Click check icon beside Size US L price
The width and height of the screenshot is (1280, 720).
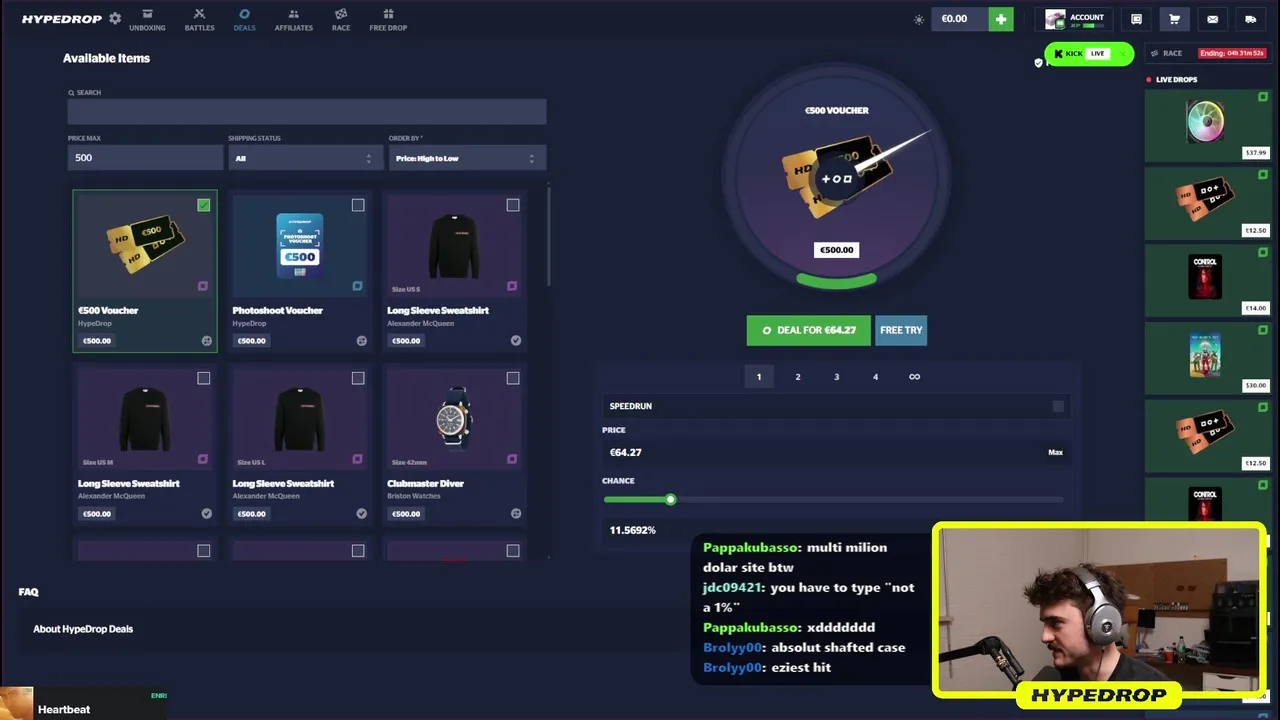click(x=361, y=513)
